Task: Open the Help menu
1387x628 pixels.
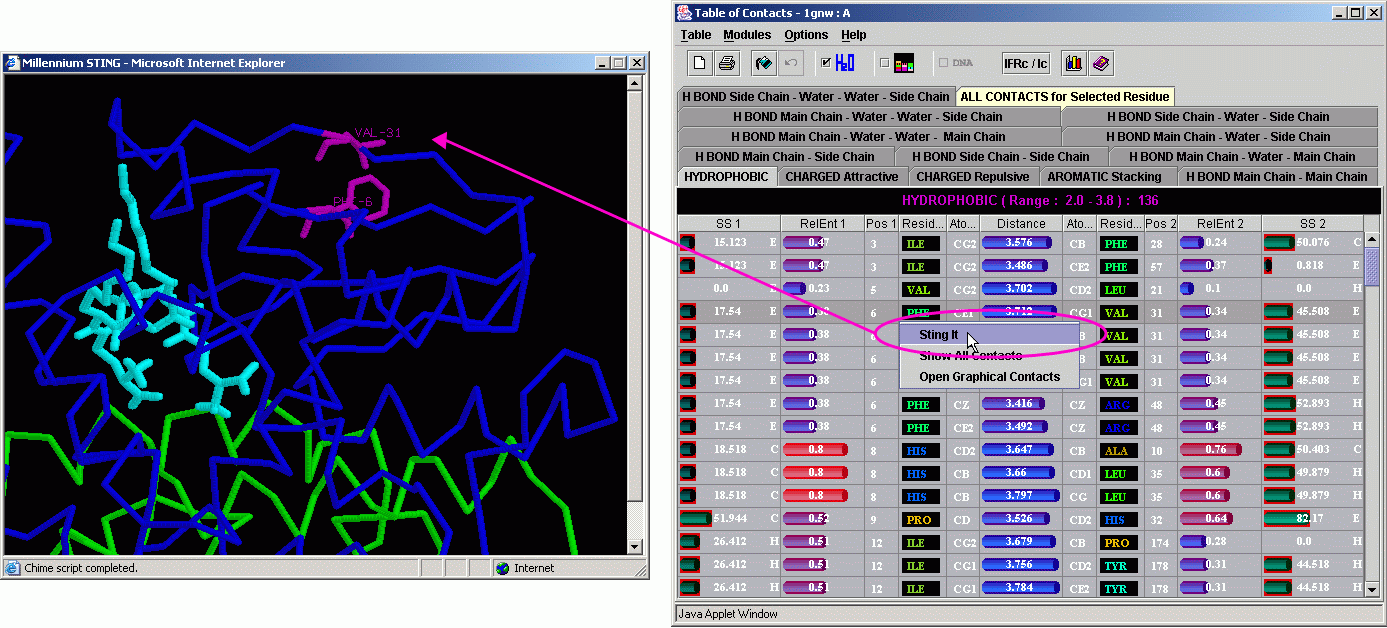Action: click(x=854, y=35)
